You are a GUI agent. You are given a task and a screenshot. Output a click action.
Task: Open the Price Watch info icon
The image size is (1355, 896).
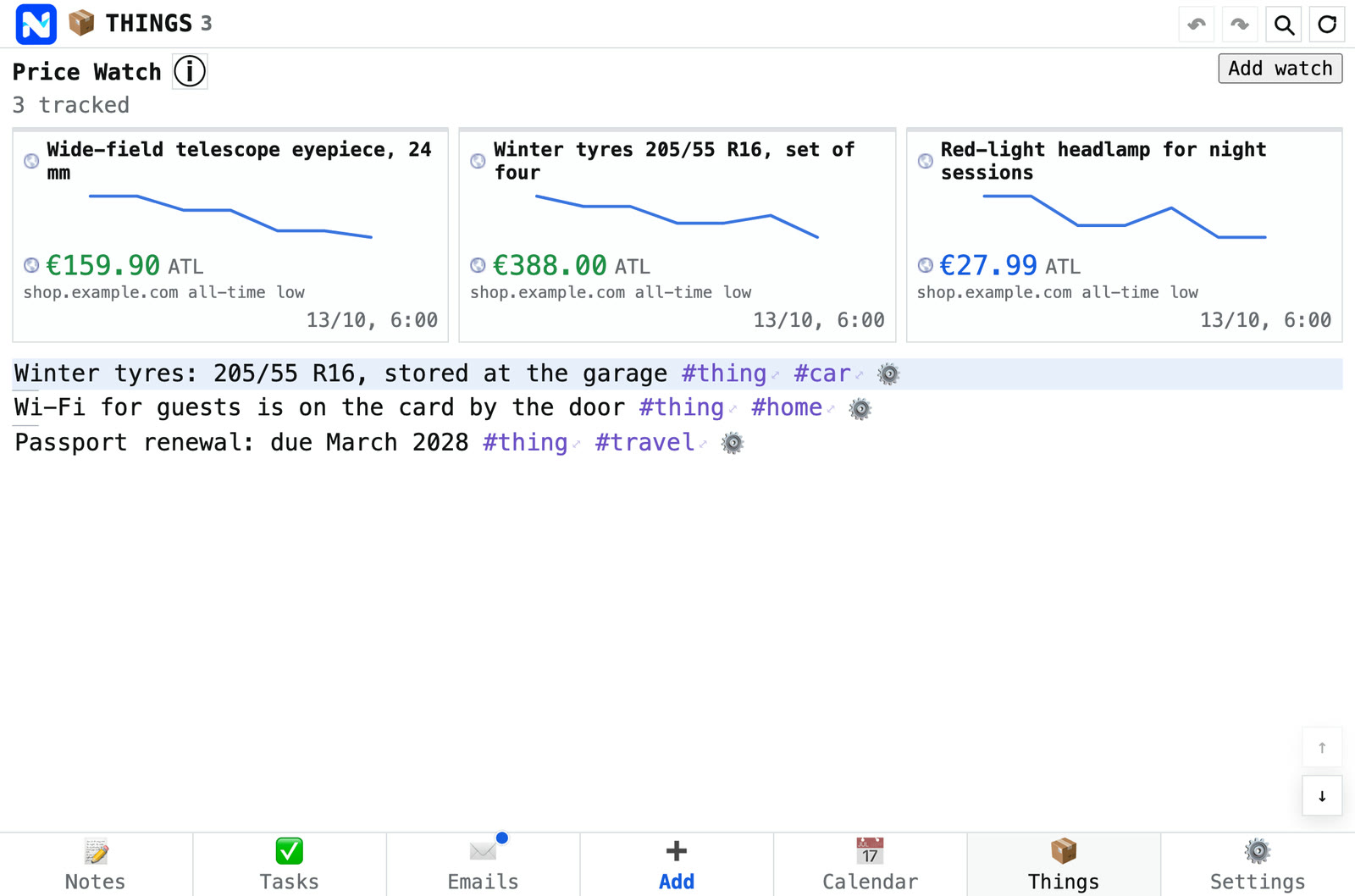click(x=190, y=71)
